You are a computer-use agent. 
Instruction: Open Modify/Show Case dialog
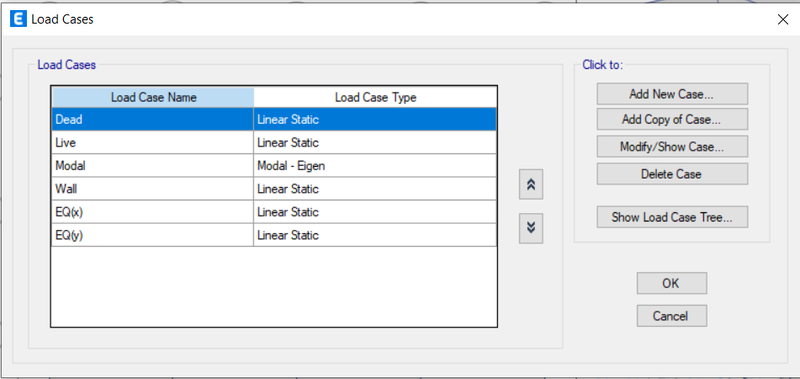(x=672, y=147)
